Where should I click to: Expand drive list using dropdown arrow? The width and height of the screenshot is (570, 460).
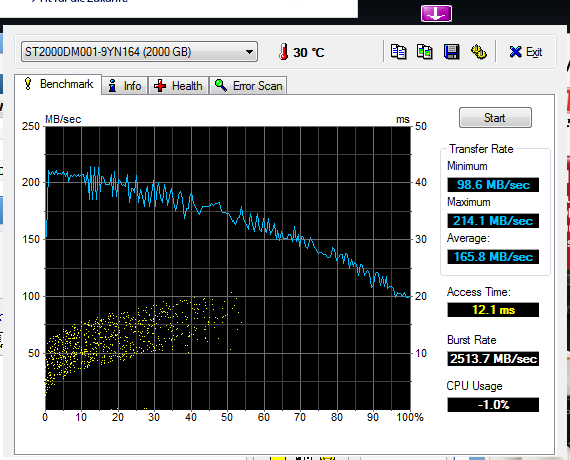pos(249,52)
